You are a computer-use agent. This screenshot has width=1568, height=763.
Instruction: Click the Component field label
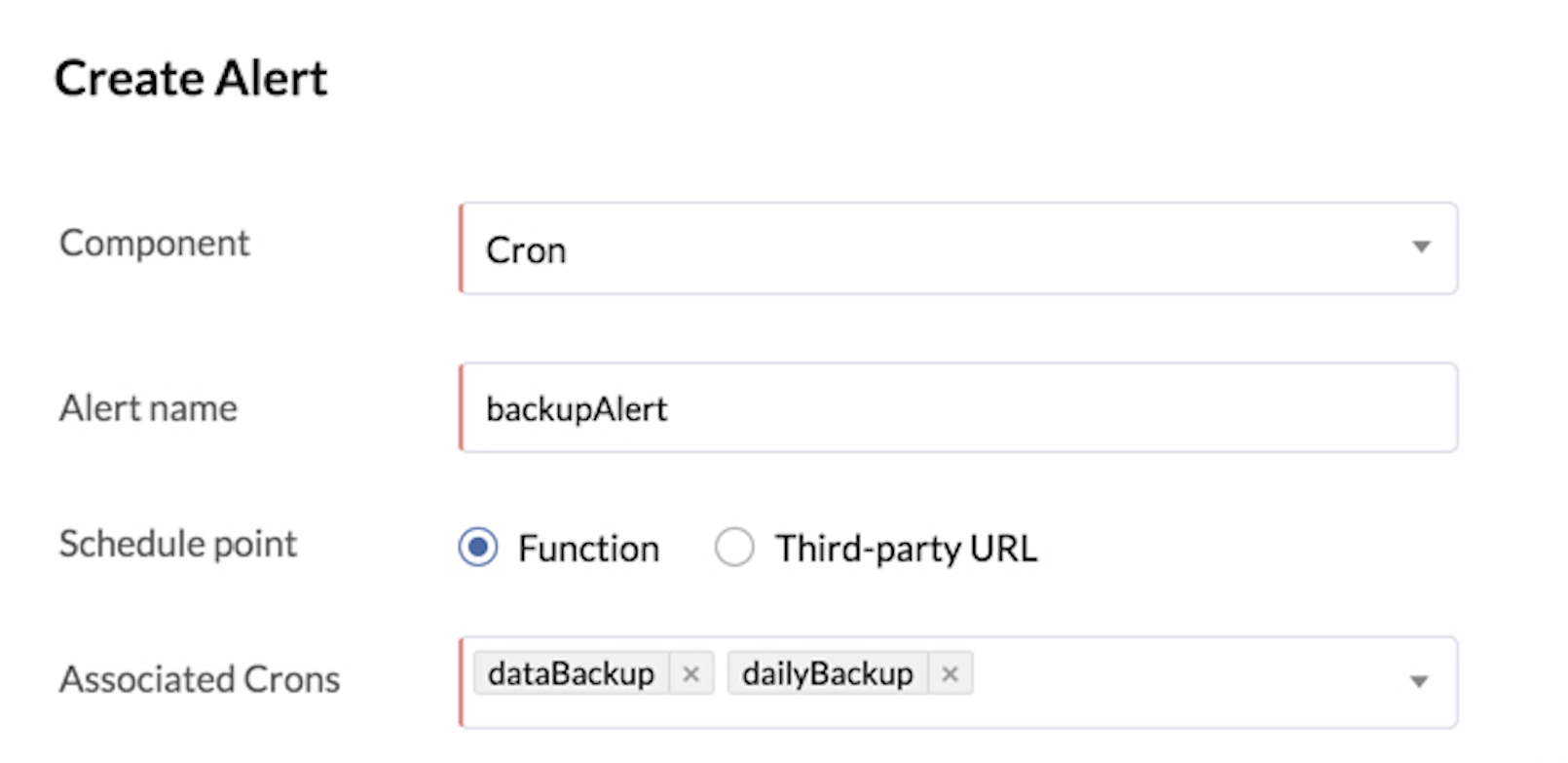tap(154, 243)
